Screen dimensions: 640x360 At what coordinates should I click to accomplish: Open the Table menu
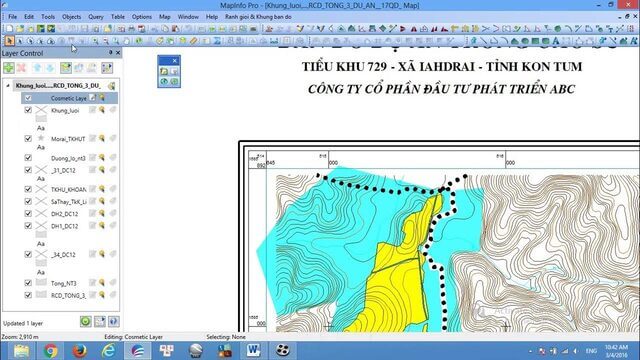(x=118, y=17)
